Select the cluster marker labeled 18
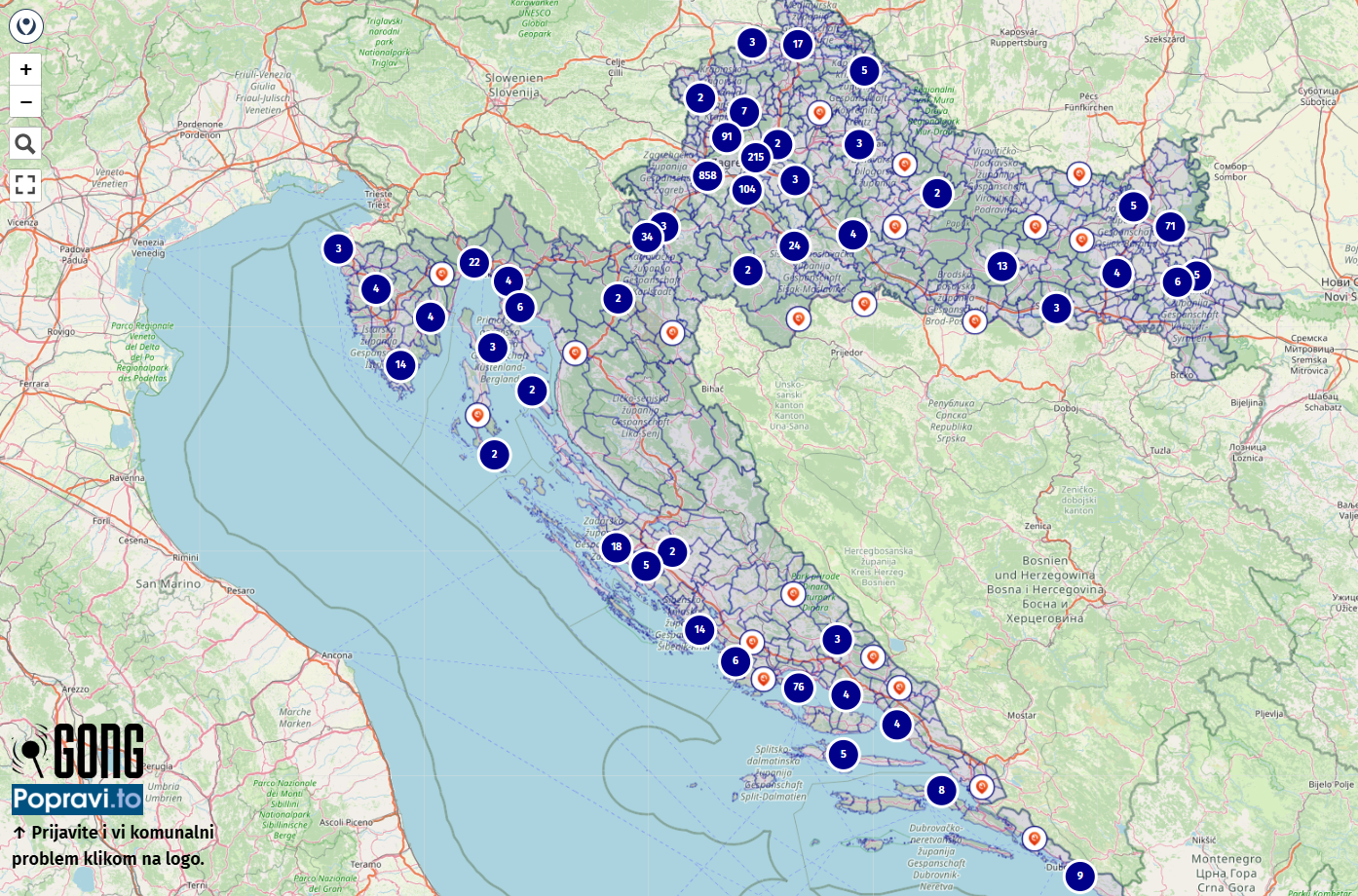Viewport: 1358px width, 896px height. point(617,546)
